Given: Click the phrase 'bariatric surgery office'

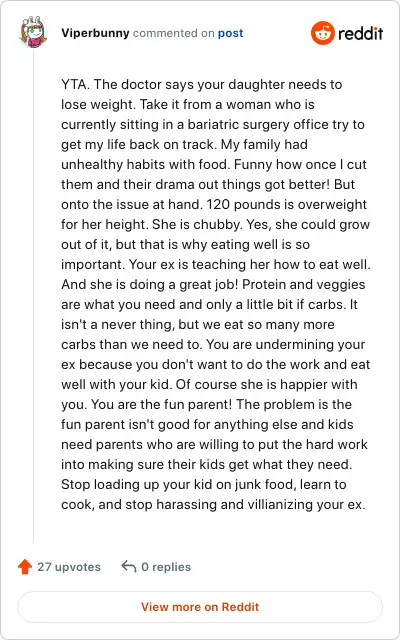Looking at the screenshot, I should click(x=258, y=124).
